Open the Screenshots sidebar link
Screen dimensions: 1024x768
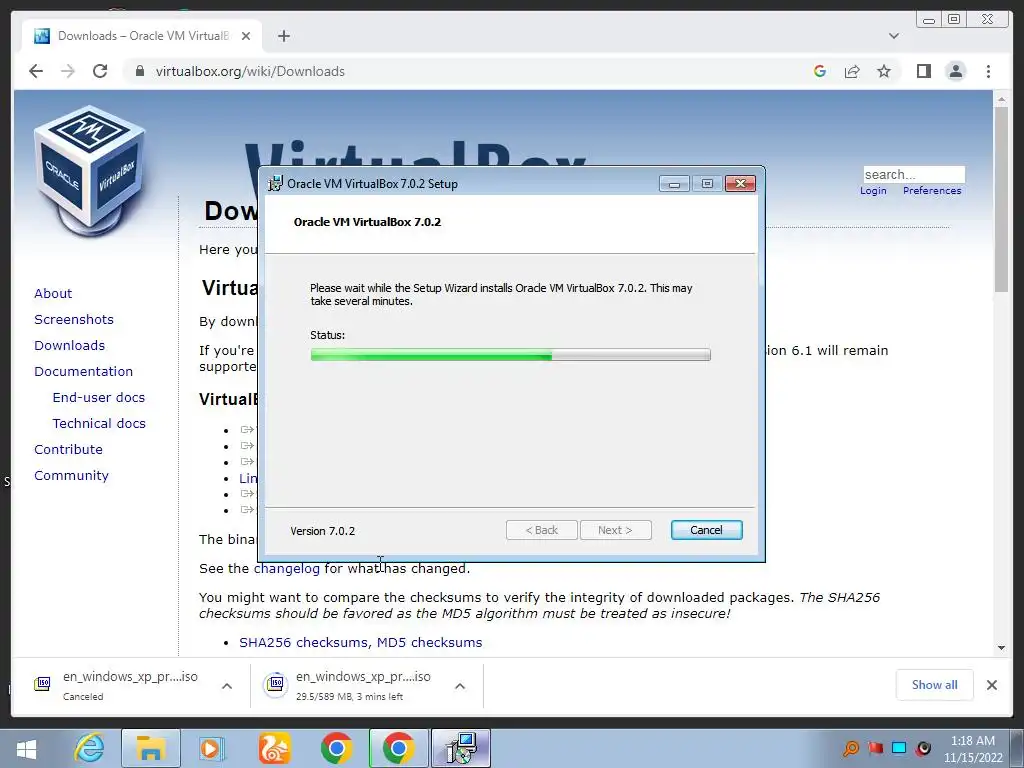coord(74,319)
